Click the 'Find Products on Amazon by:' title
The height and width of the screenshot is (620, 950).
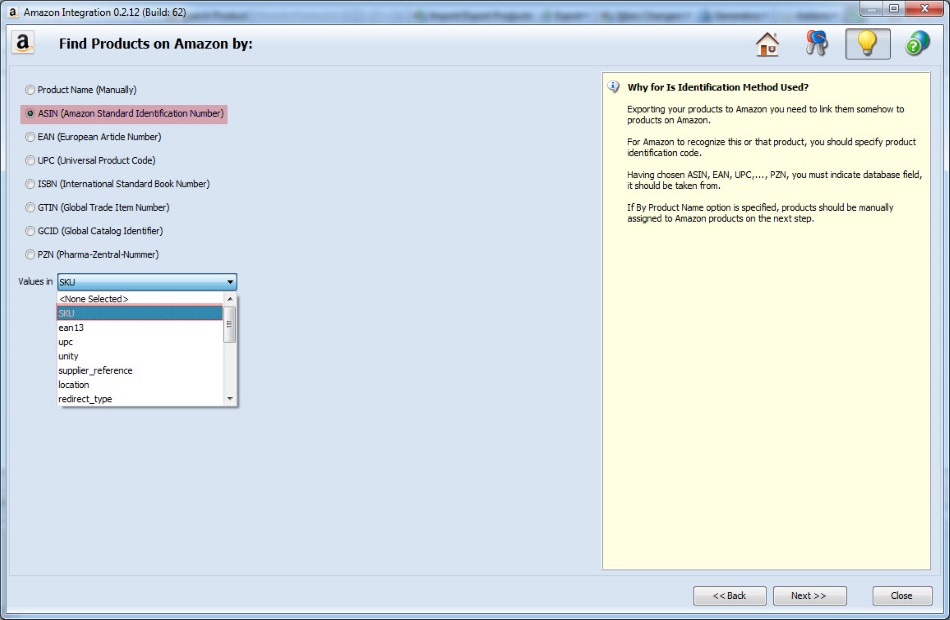(x=156, y=44)
